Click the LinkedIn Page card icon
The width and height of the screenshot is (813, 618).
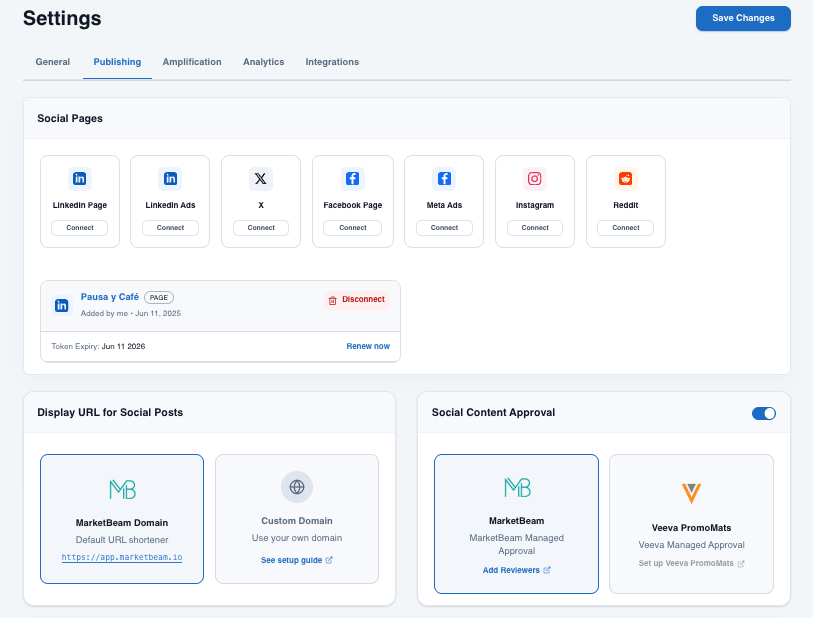[x=79, y=179]
